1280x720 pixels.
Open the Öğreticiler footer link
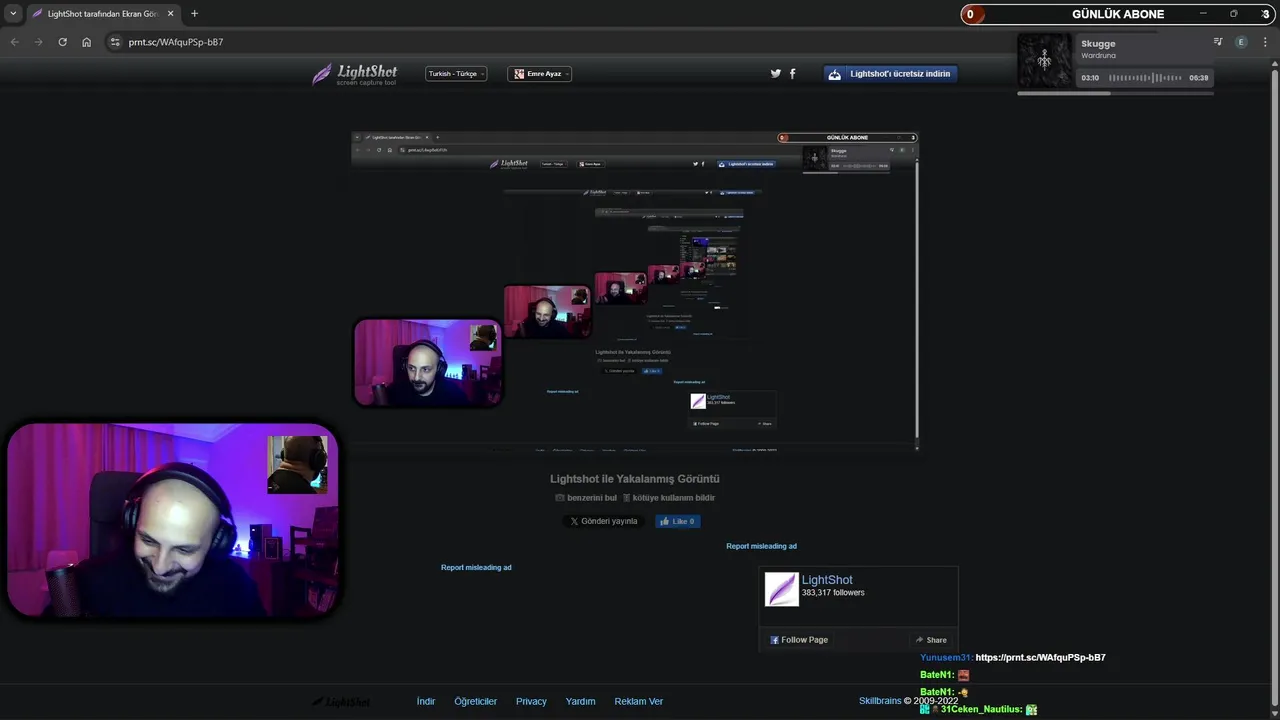click(475, 701)
